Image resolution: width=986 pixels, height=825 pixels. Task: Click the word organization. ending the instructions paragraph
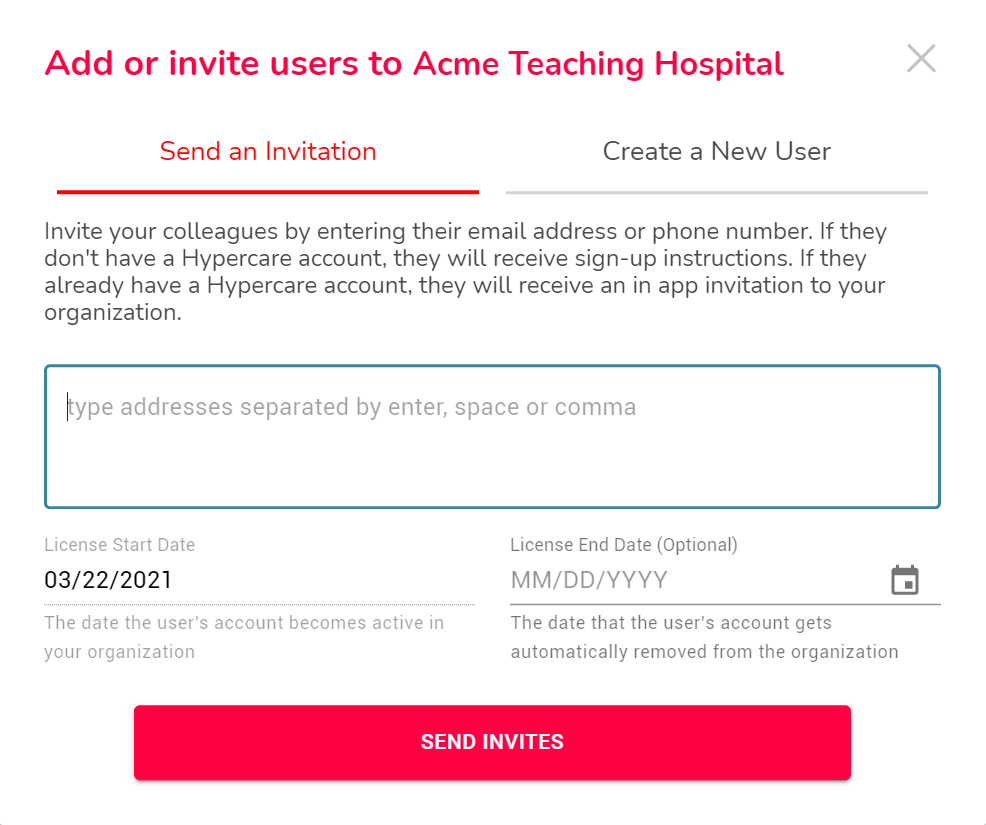click(x=113, y=313)
